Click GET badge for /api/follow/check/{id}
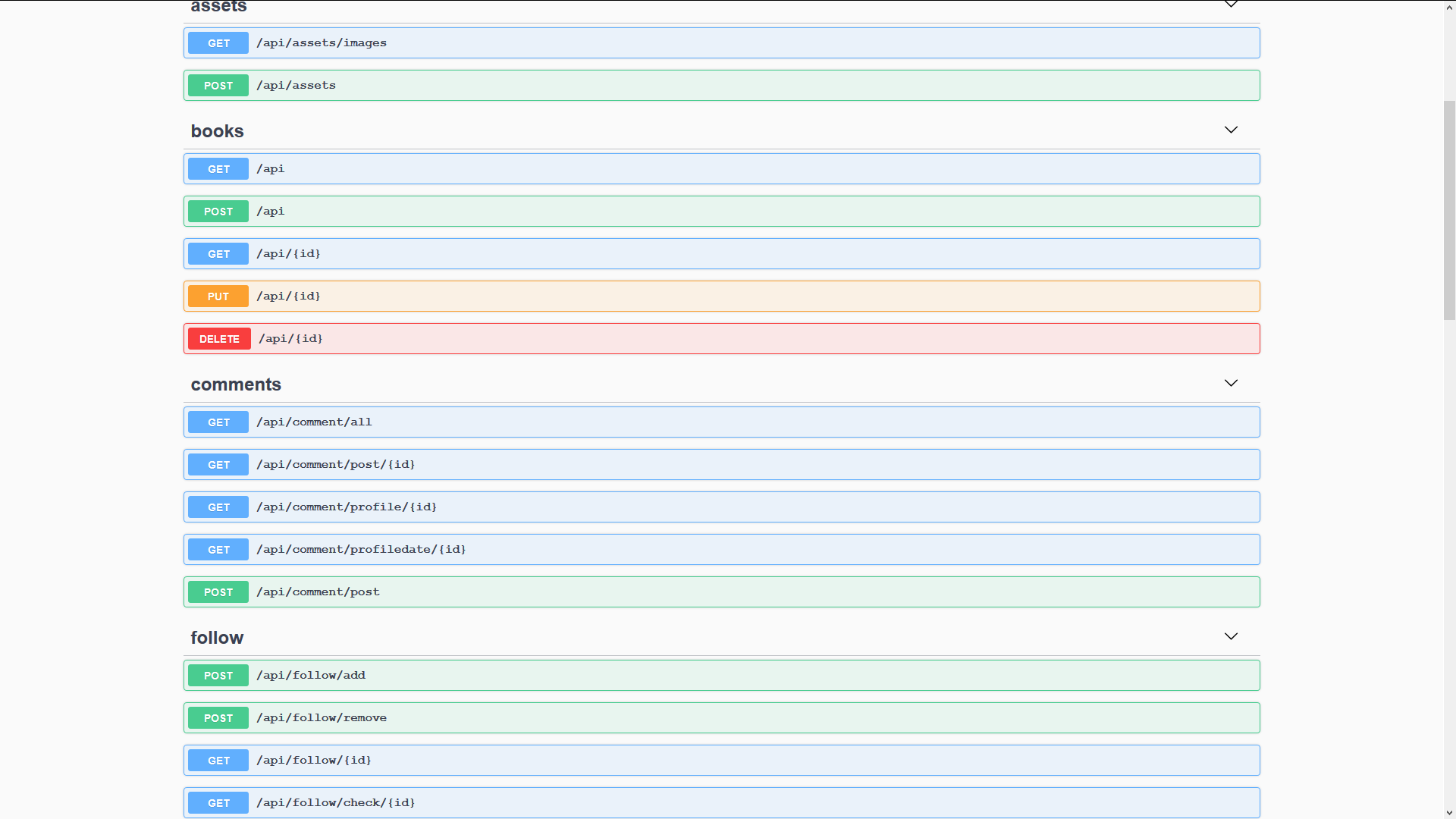1456x819 pixels. 218,803
